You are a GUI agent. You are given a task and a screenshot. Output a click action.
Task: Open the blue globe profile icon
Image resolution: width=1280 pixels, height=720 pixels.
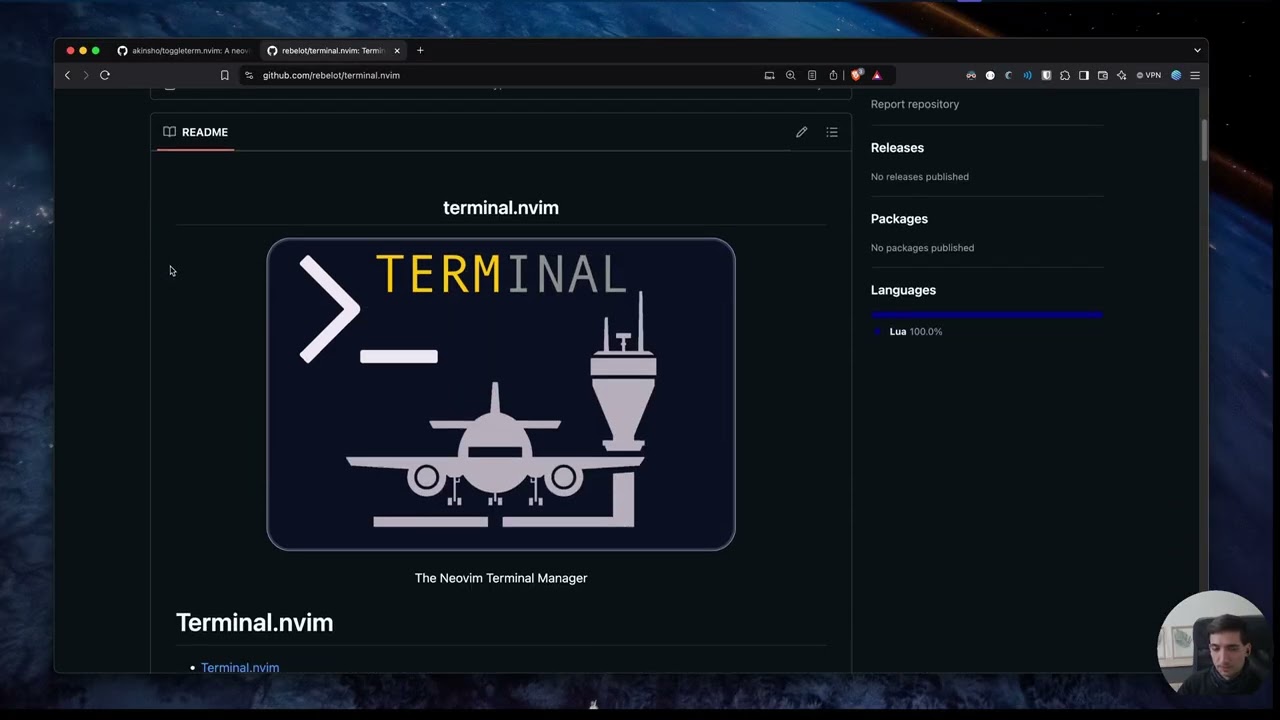point(1176,75)
